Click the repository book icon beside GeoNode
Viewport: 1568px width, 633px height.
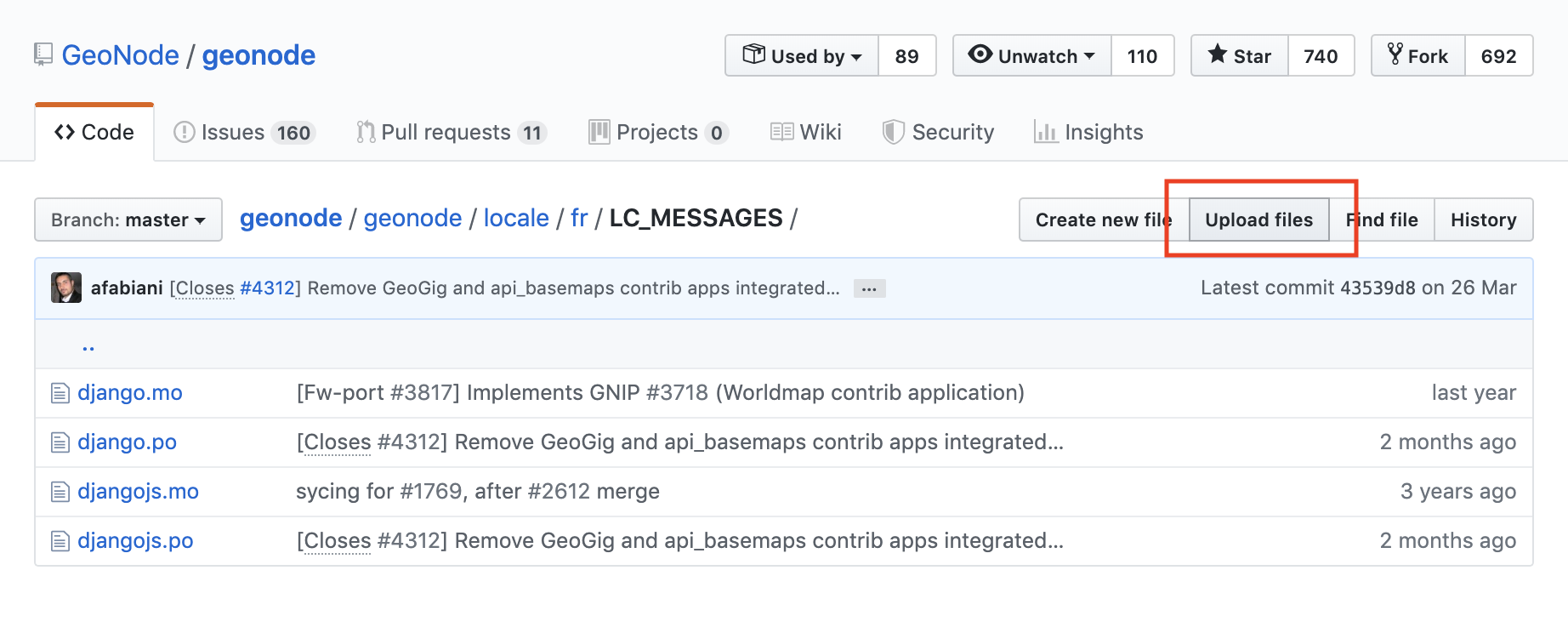(43, 55)
